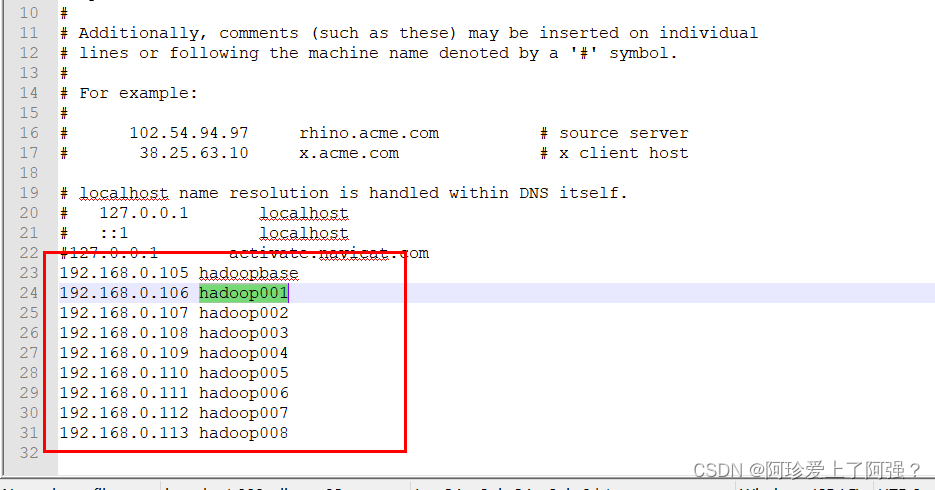Click IP address 192.168.0.113
Viewport: 935px width, 490px height.
(124, 433)
